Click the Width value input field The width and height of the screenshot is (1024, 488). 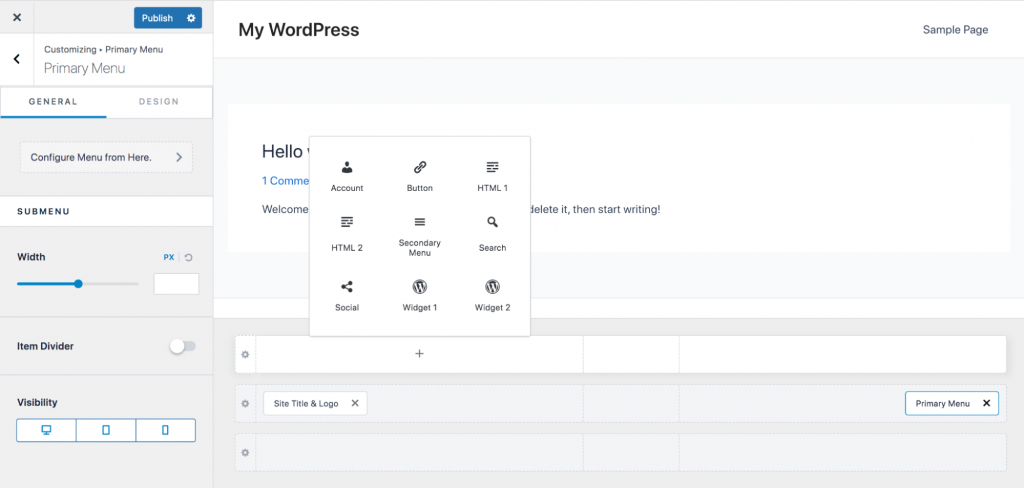coord(176,284)
